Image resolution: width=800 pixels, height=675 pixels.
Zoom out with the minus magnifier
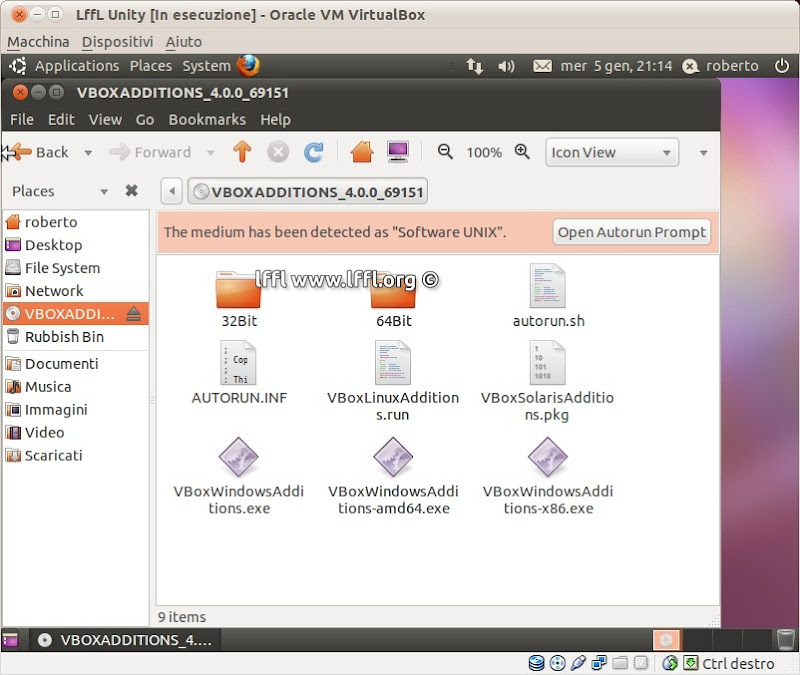[x=445, y=152]
